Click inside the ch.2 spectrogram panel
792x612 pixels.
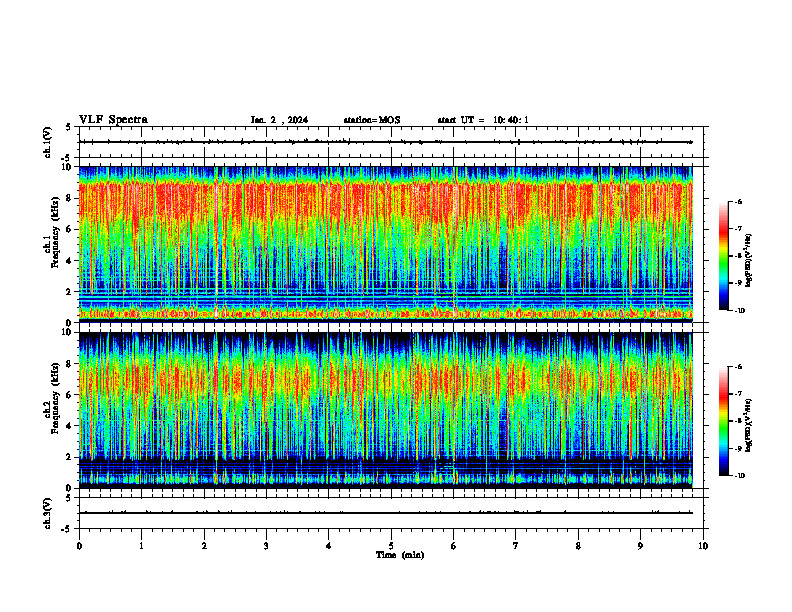click(386, 410)
